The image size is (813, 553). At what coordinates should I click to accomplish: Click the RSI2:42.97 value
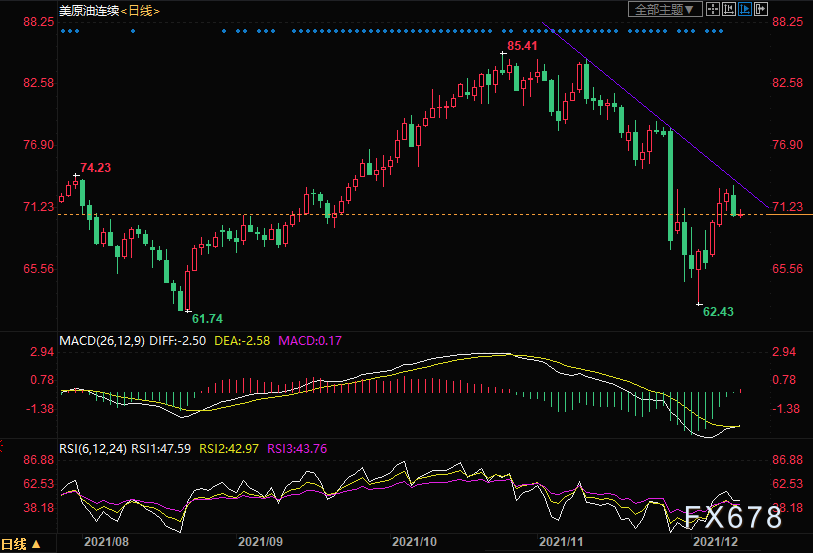[x=229, y=448]
